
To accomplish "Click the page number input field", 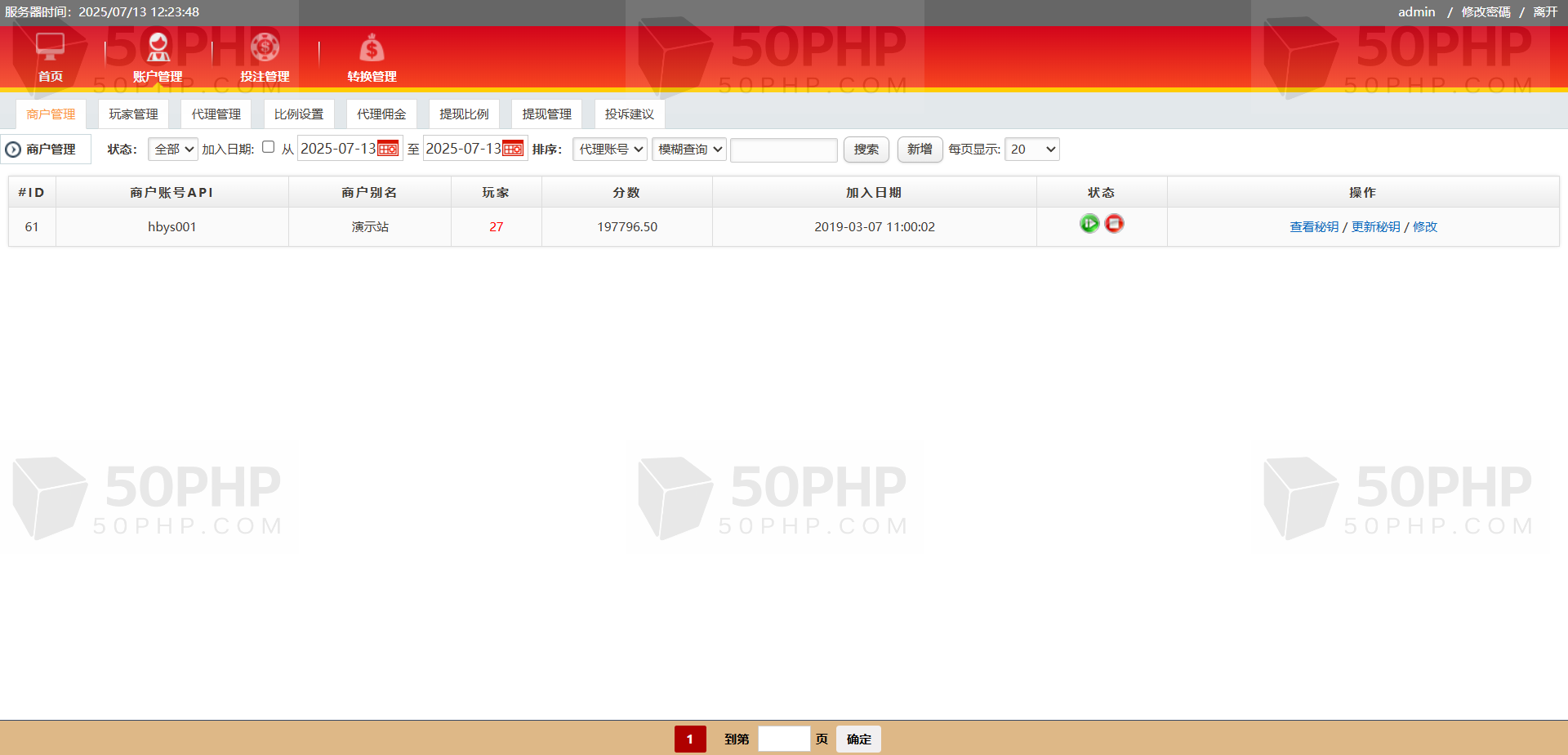I will pos(783,739).
